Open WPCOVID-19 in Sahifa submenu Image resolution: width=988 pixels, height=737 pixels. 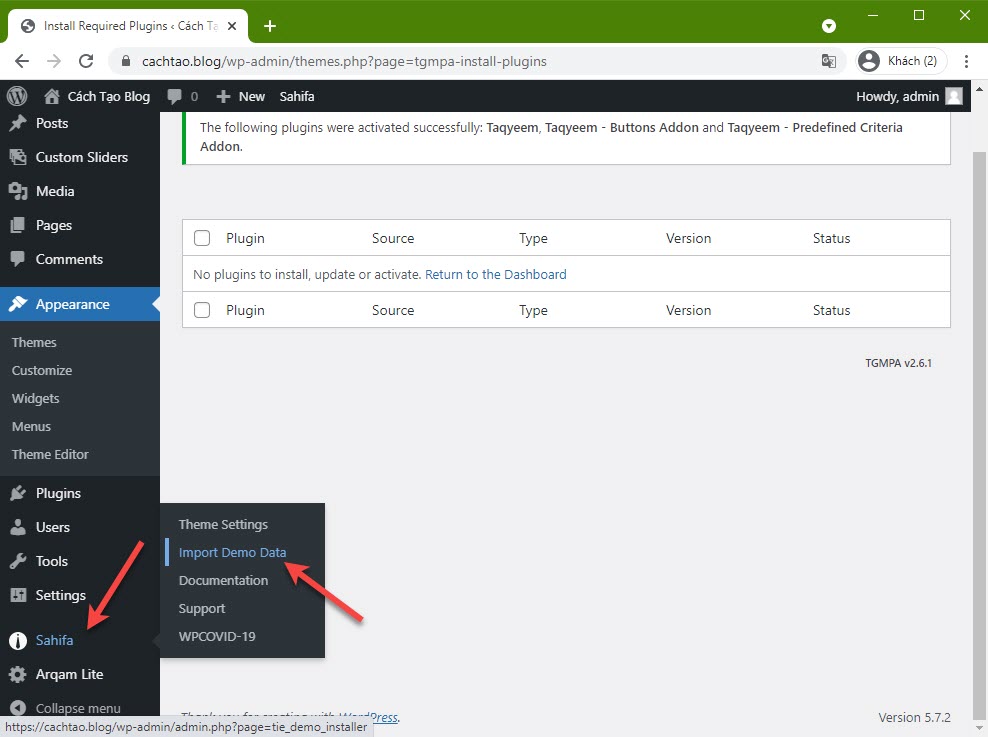pyautogui.click(x=217, y=636)
